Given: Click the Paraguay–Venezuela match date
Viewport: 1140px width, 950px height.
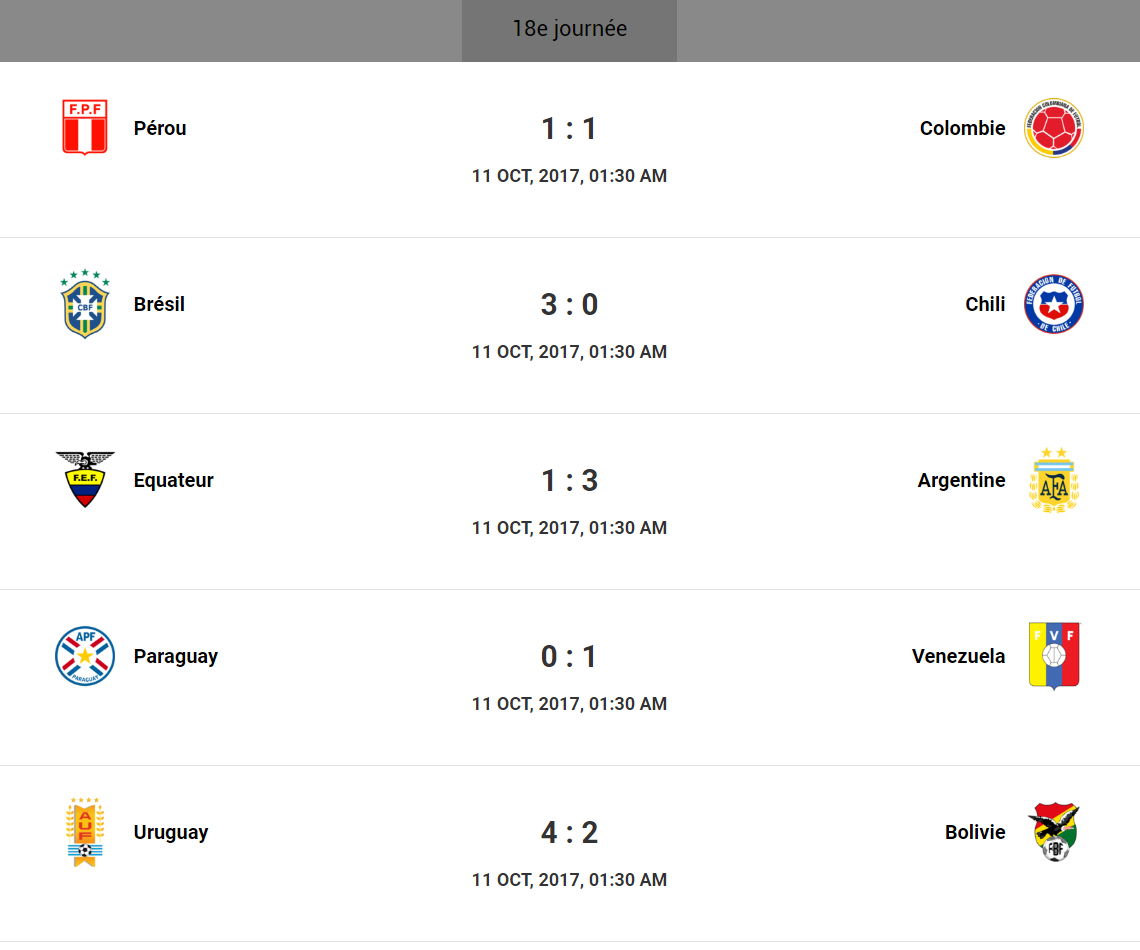Looking at the screenshot, I should click(569, 704).
